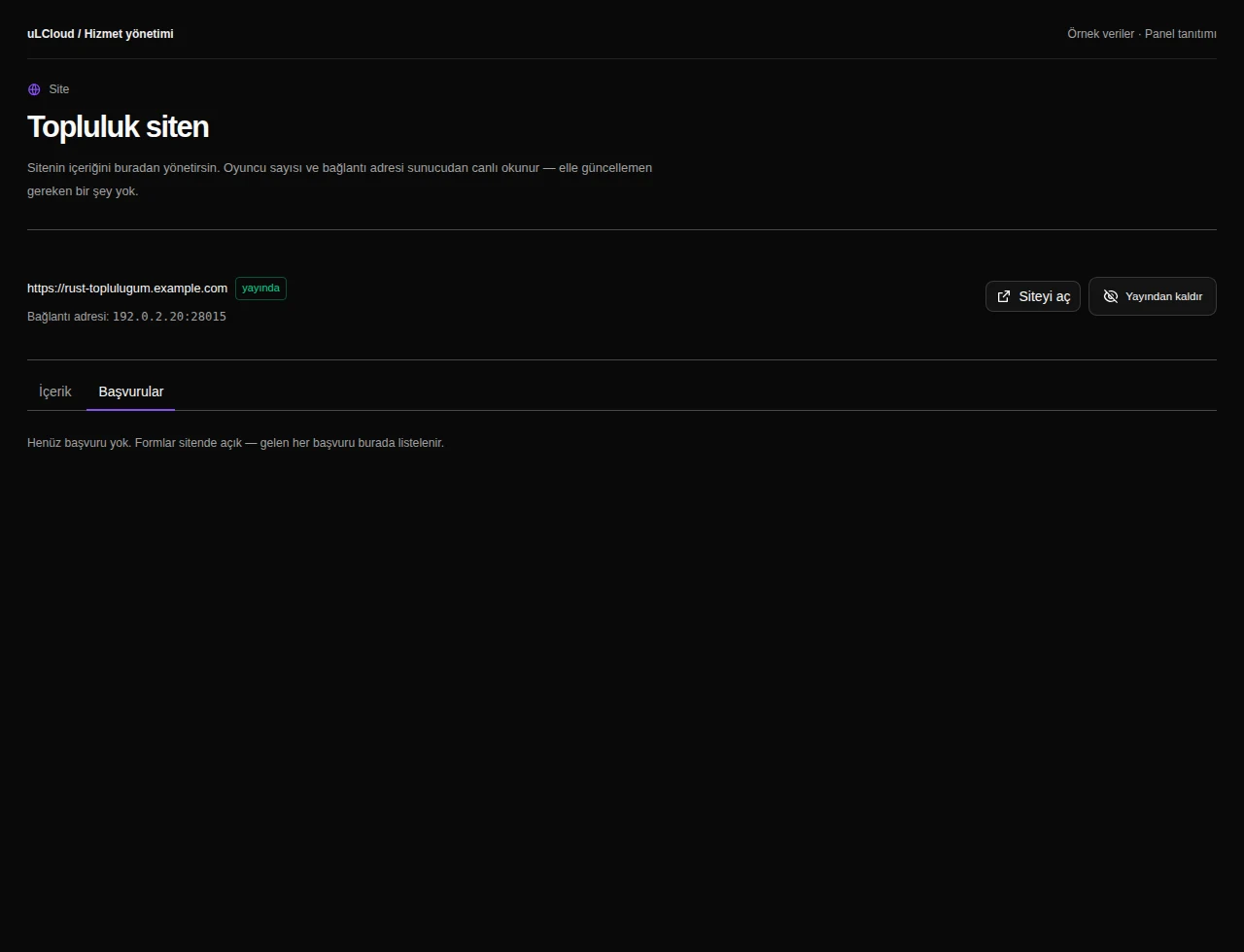
Task: Click the Site label next to globe
Action: click(59, 89)
